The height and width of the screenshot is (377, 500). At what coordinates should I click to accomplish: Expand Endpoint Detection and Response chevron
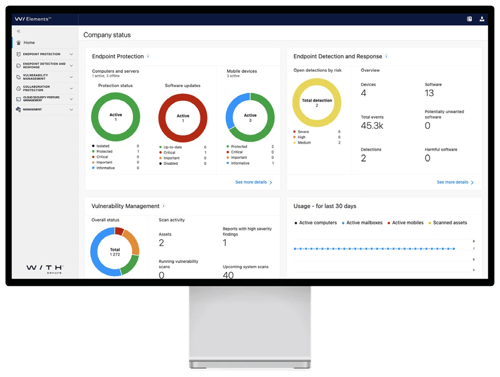click(71, 65)
